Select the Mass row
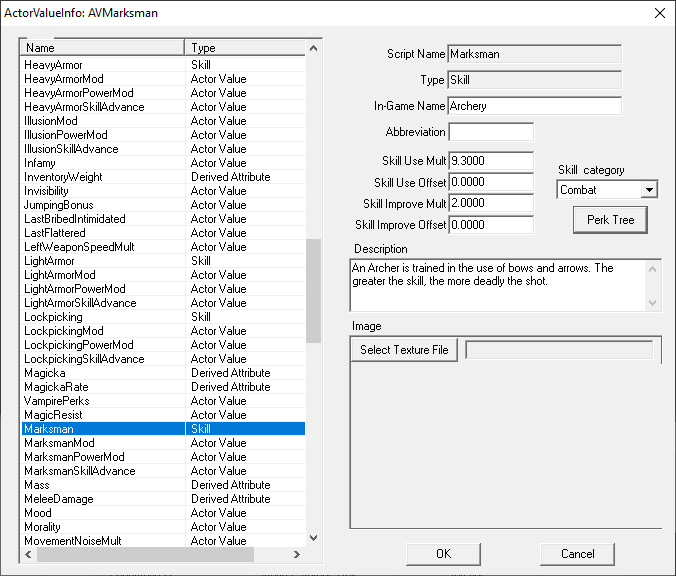 click(x=163, y=485)
